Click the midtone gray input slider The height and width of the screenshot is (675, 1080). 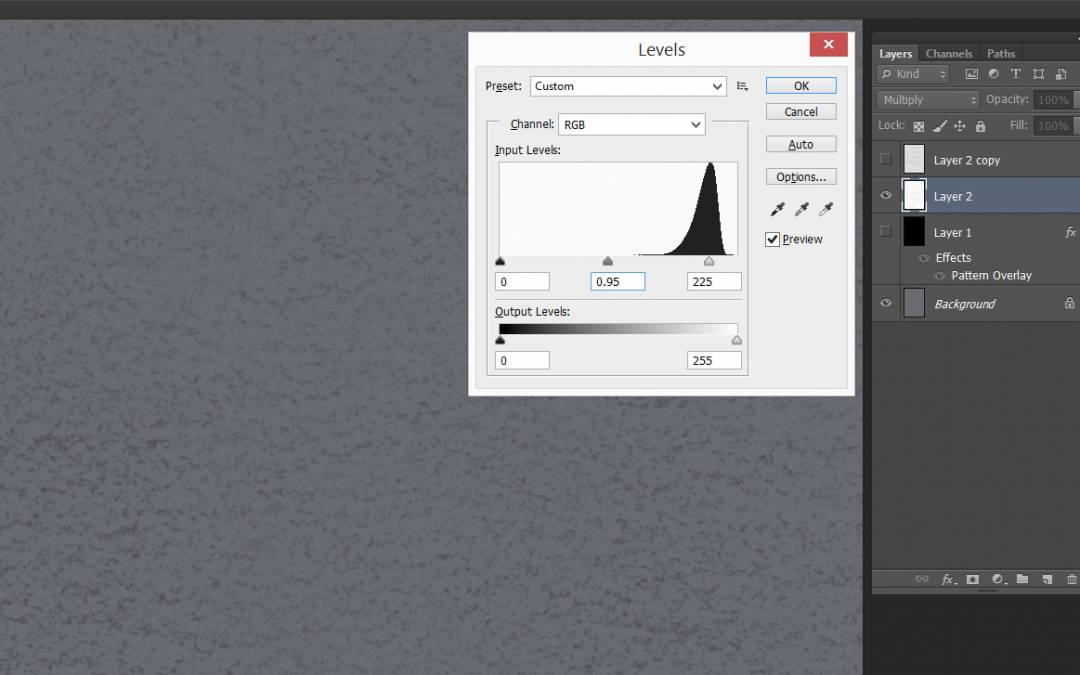pyautogui.click(x=608, y=261)
